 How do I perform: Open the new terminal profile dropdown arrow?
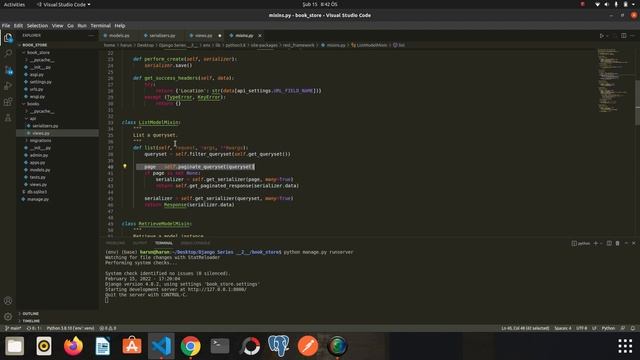(601, 243)
